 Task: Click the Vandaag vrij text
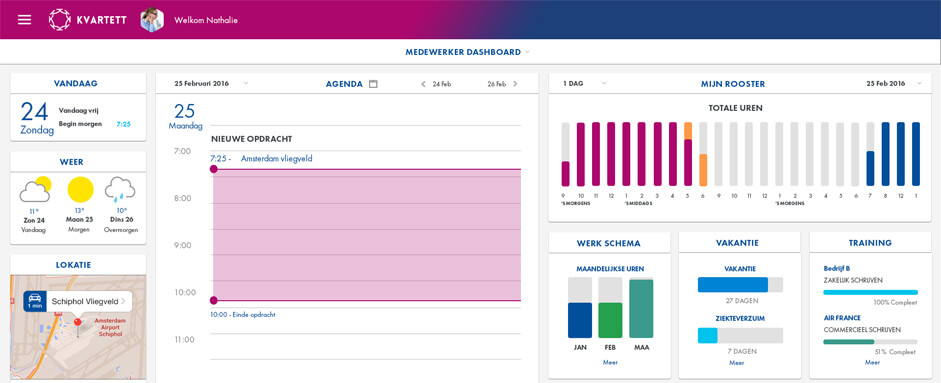click(78, 110)
